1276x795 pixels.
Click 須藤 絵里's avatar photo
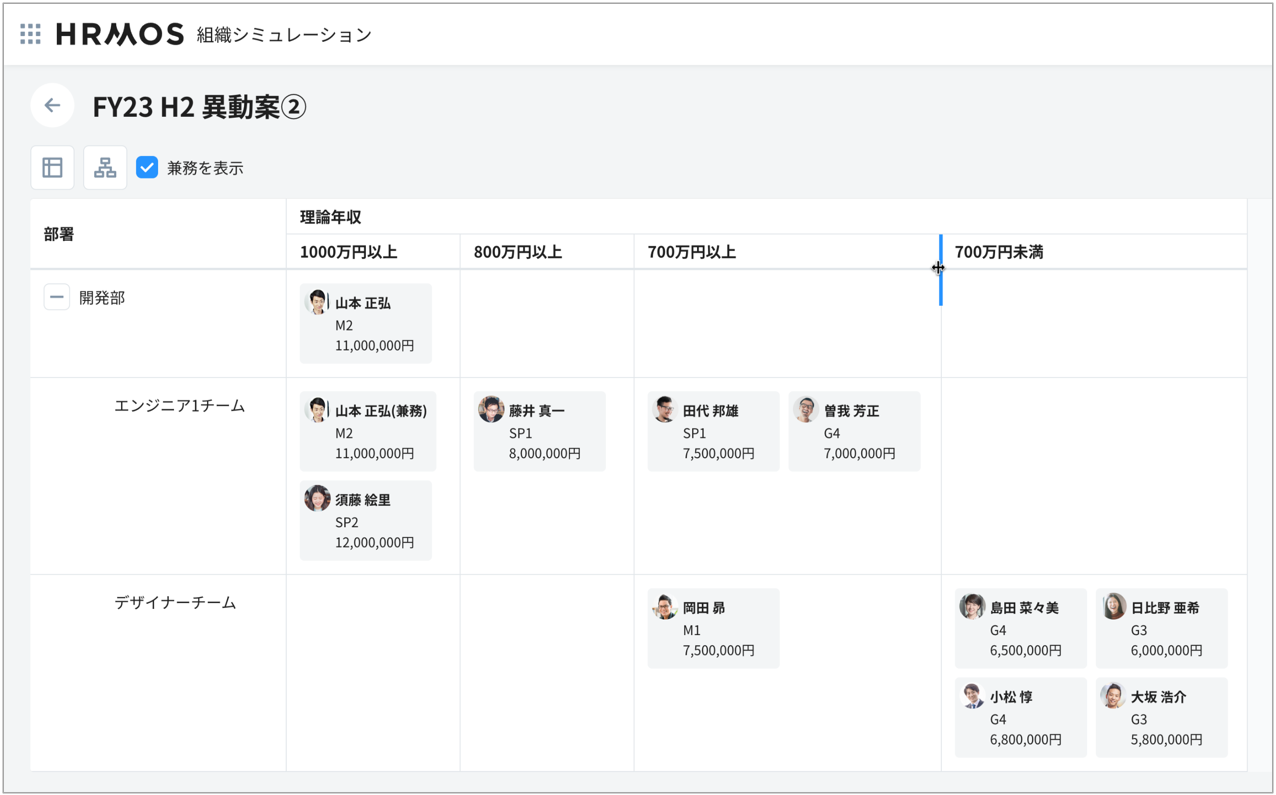pyautogui.click(x=317, y=499)
